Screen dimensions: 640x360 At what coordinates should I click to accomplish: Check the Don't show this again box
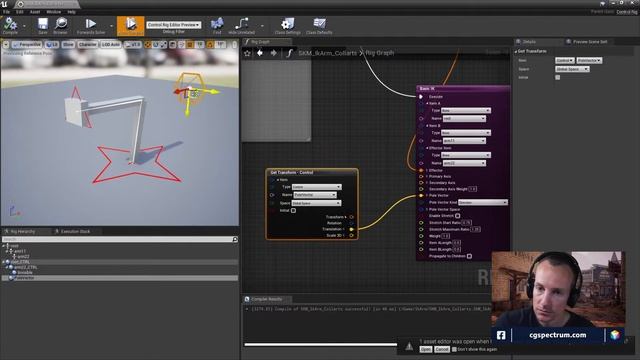click(454, 349)
